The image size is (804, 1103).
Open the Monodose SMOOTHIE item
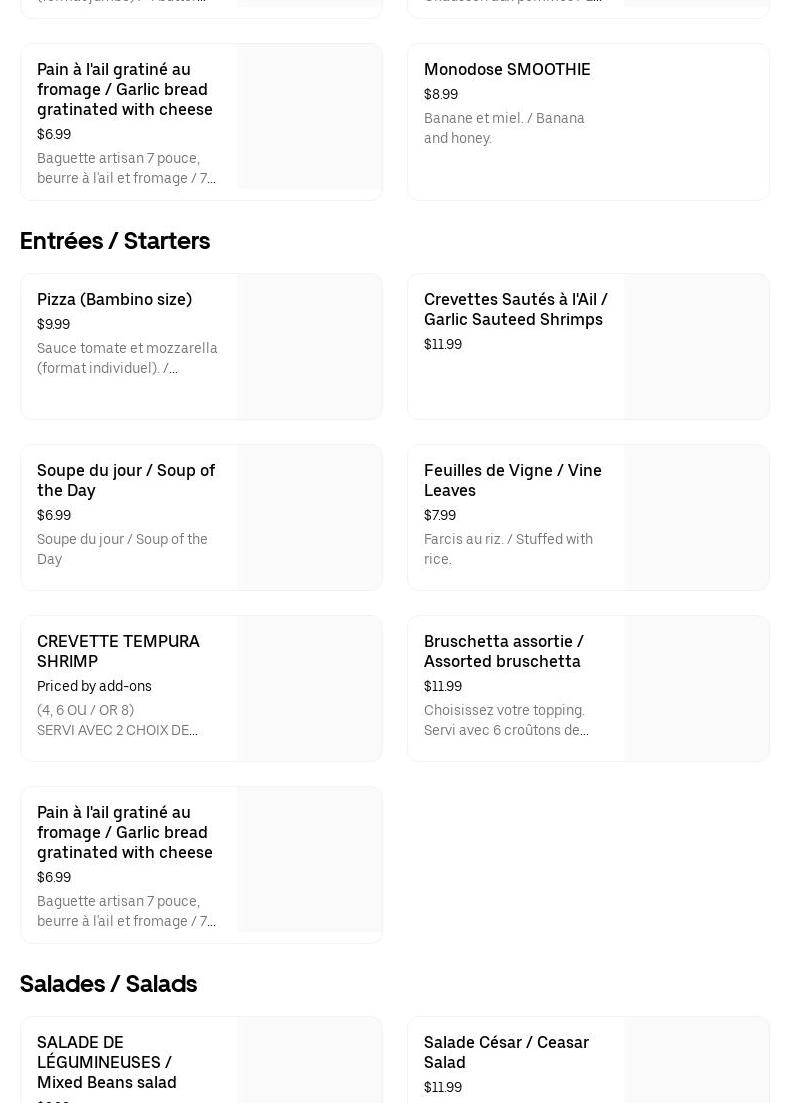point(507,69)
